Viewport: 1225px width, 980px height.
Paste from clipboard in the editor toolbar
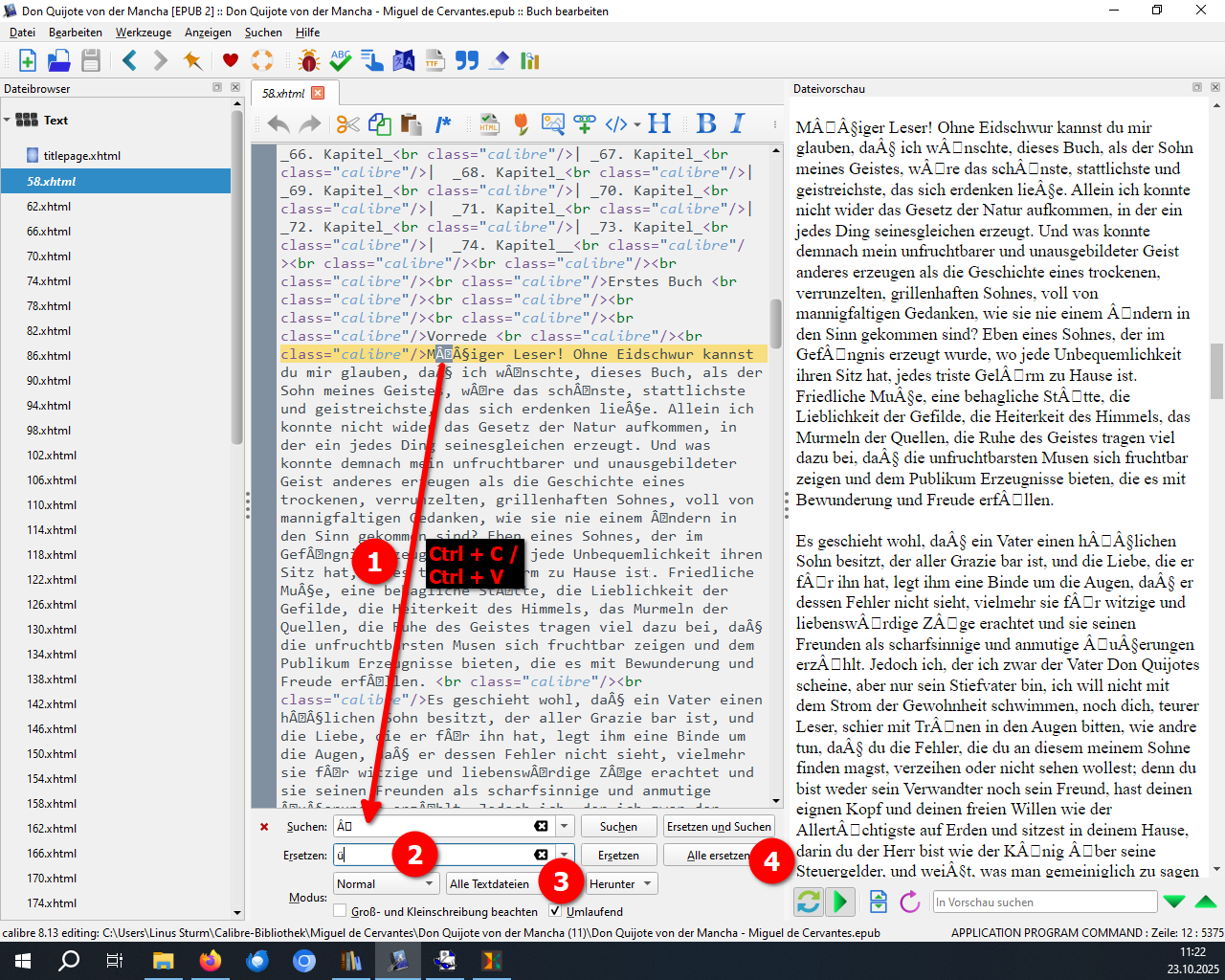point(412,124)
